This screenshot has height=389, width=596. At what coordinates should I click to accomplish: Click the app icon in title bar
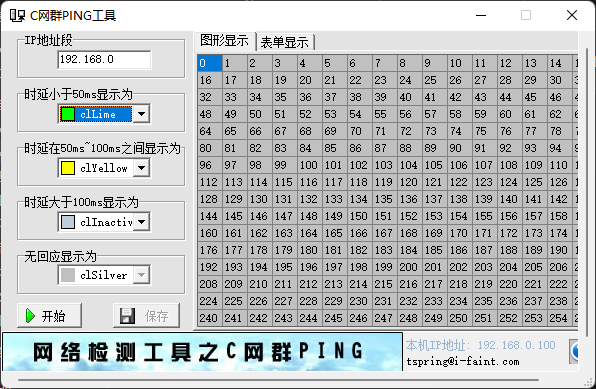click(x=17, y=15)
